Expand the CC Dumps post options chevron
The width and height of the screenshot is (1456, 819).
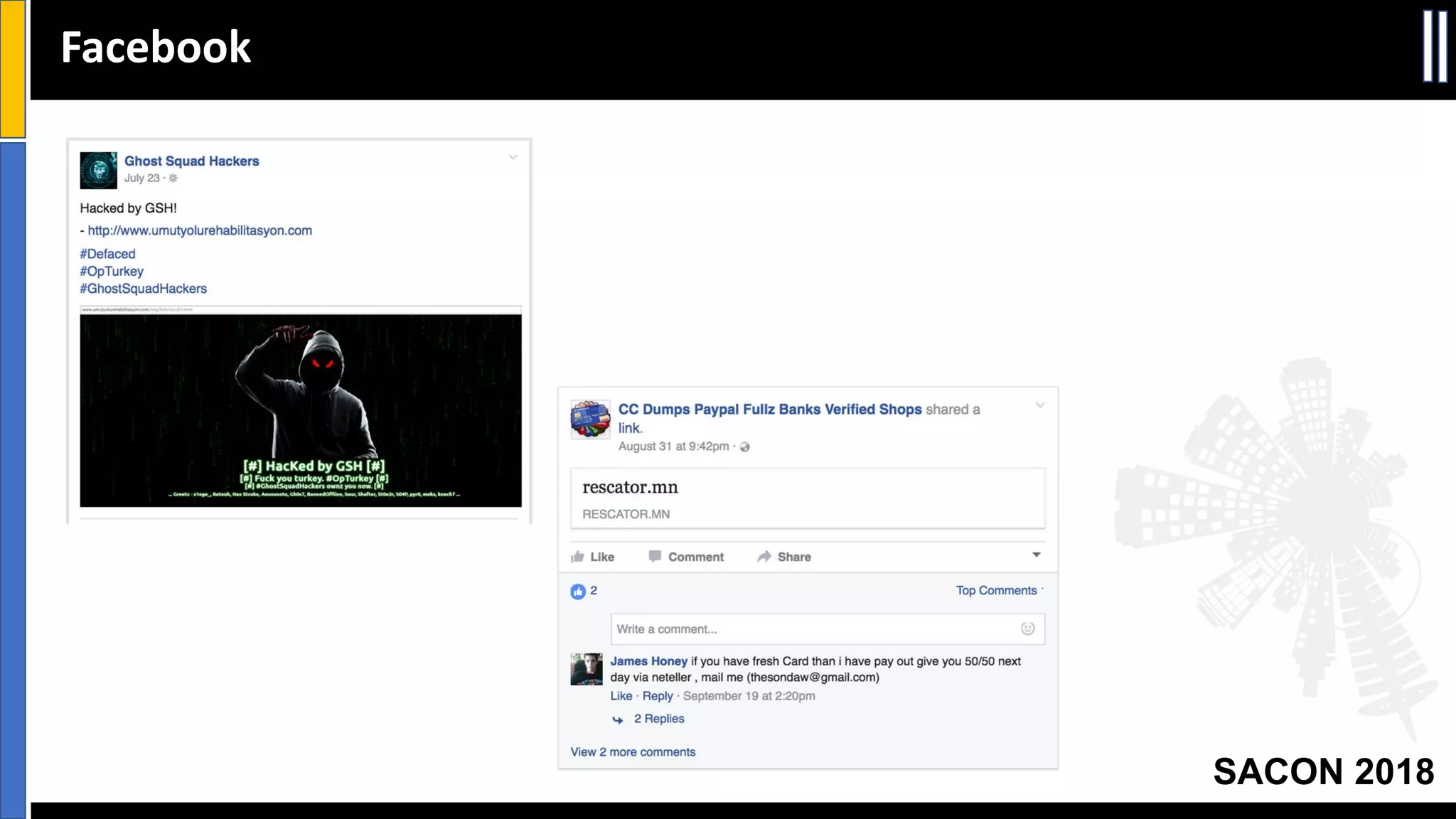click(x=1040, y=405)
